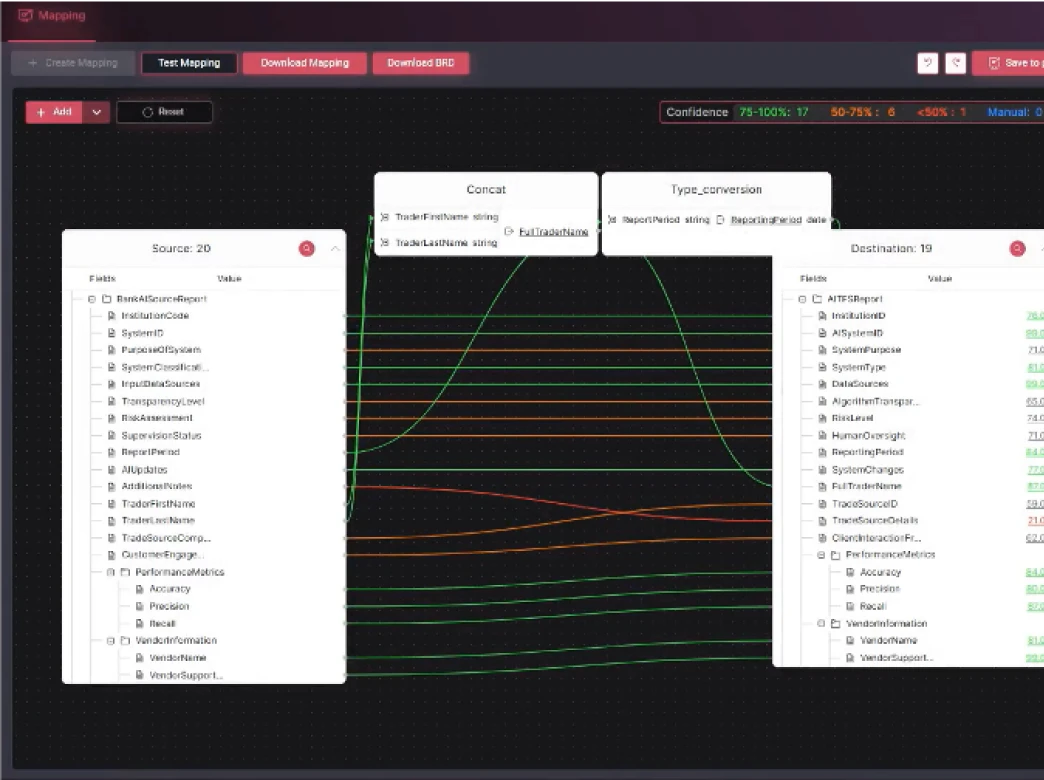Open the search icon on the Source panel
1044x780 pixels.
click(x=307, y=248)
